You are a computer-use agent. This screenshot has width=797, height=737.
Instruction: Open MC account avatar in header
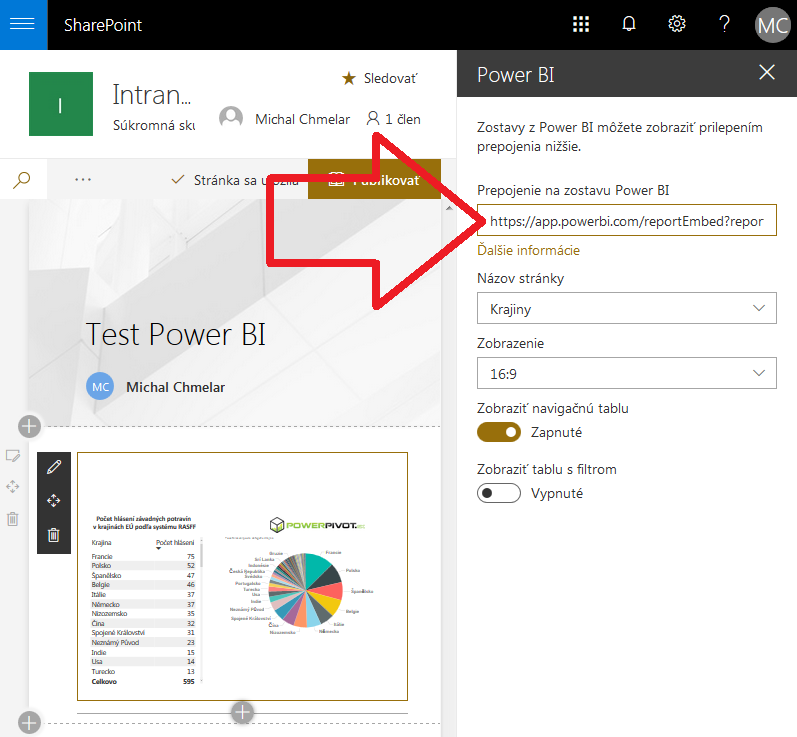[x=773, y=24]
